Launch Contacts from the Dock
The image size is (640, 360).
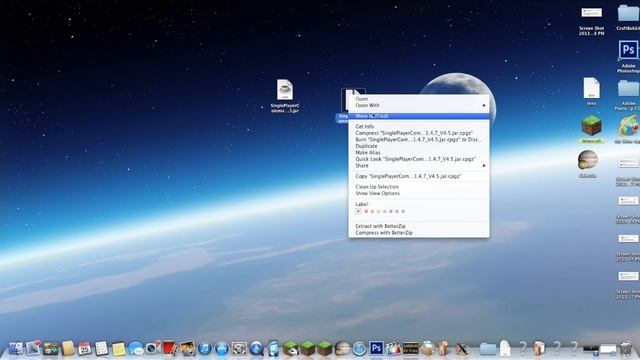(x=68, y=348)
